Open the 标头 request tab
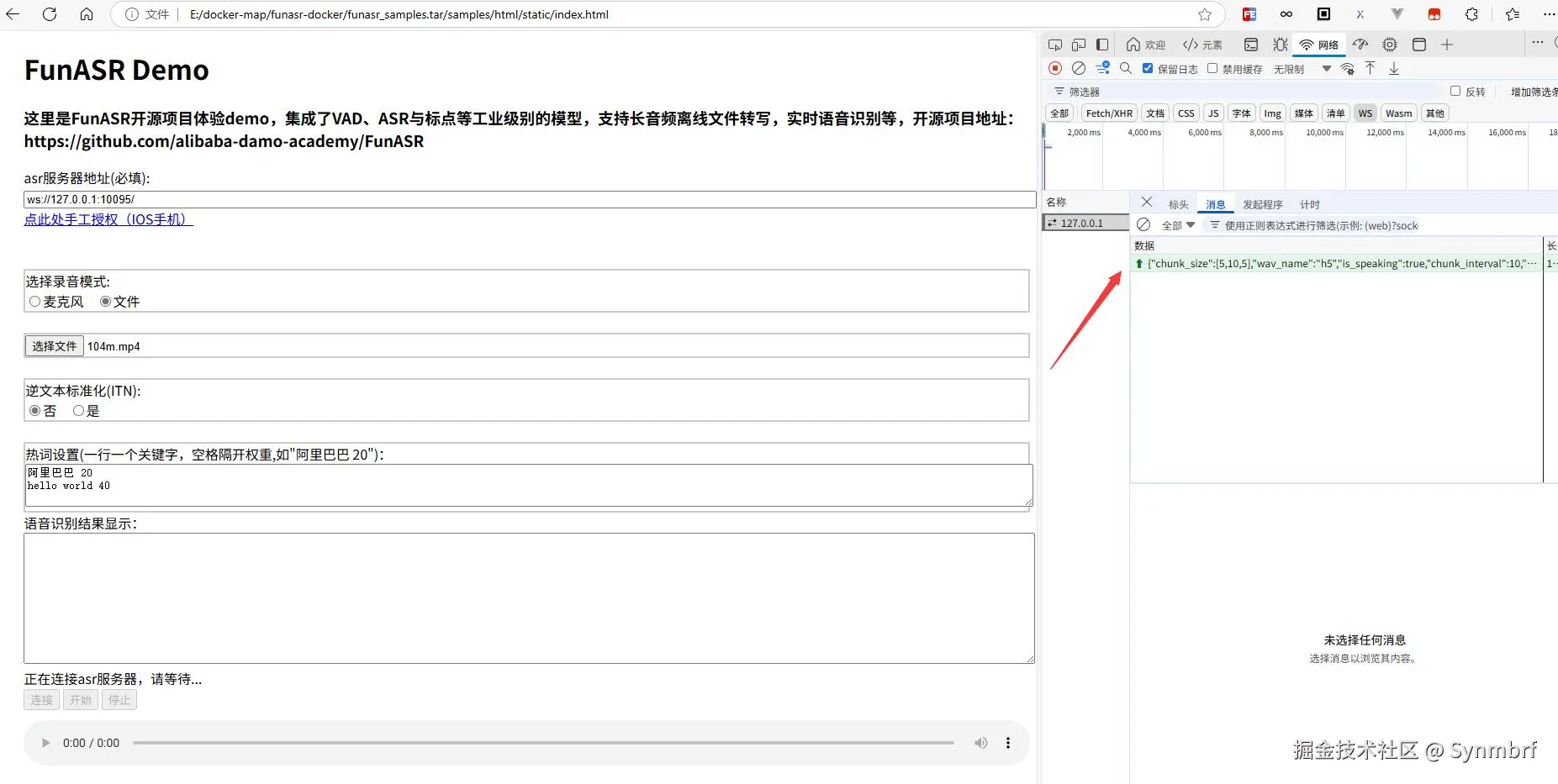 (x=1178, y=204)
